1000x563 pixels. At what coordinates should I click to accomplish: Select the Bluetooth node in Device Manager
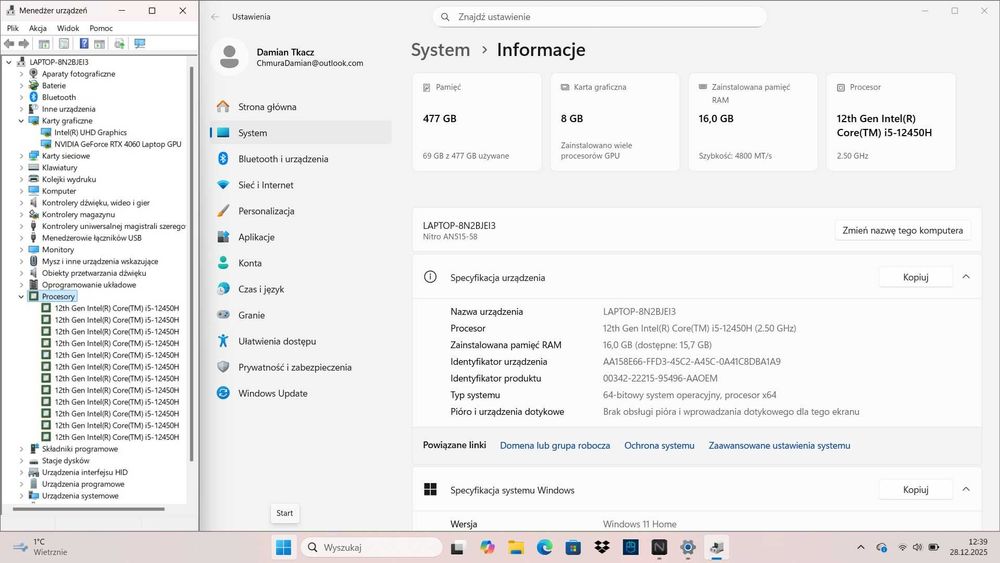click(x=59, y=98)
